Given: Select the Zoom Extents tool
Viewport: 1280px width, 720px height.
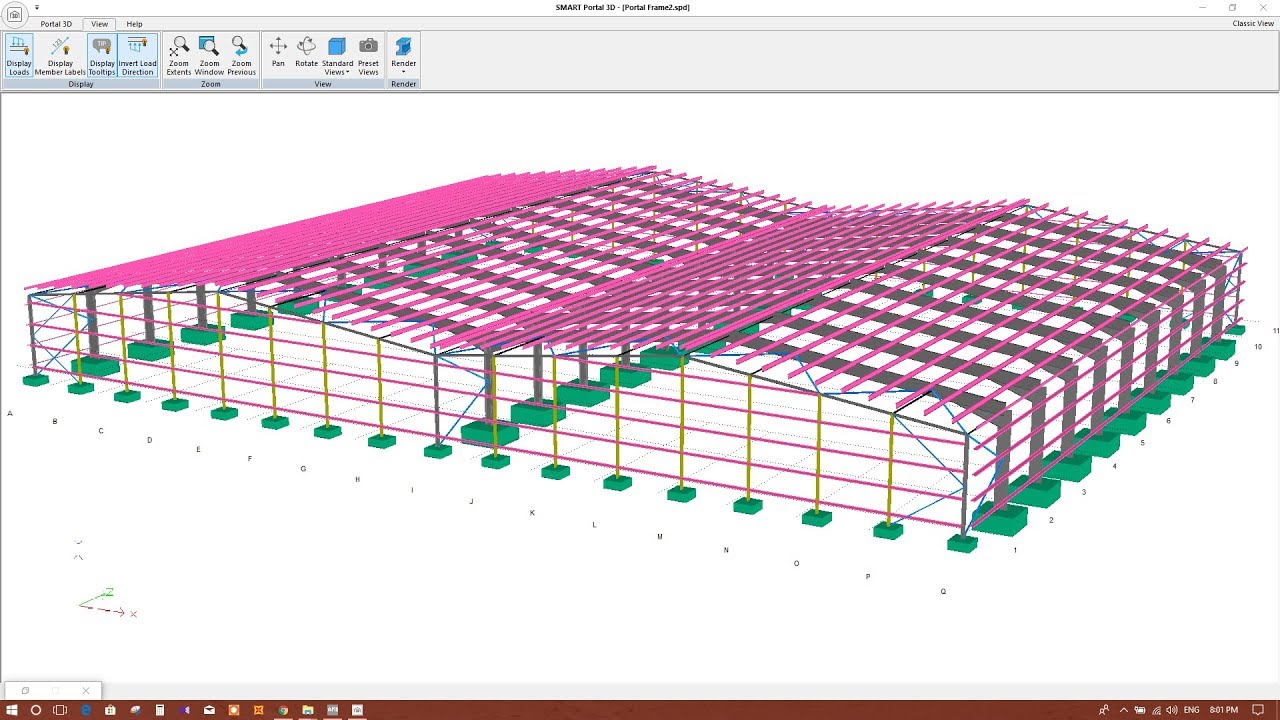Looking at the screenshot, I should [x=178, y=55].
